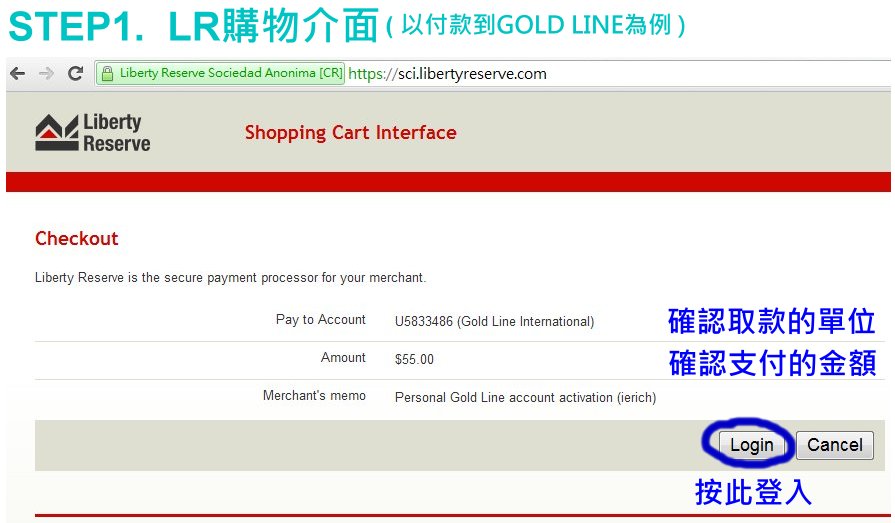Screen dimensions: 895x523
Task: Click the green SSL padlock icon
Action: click(x=107, y=74)
